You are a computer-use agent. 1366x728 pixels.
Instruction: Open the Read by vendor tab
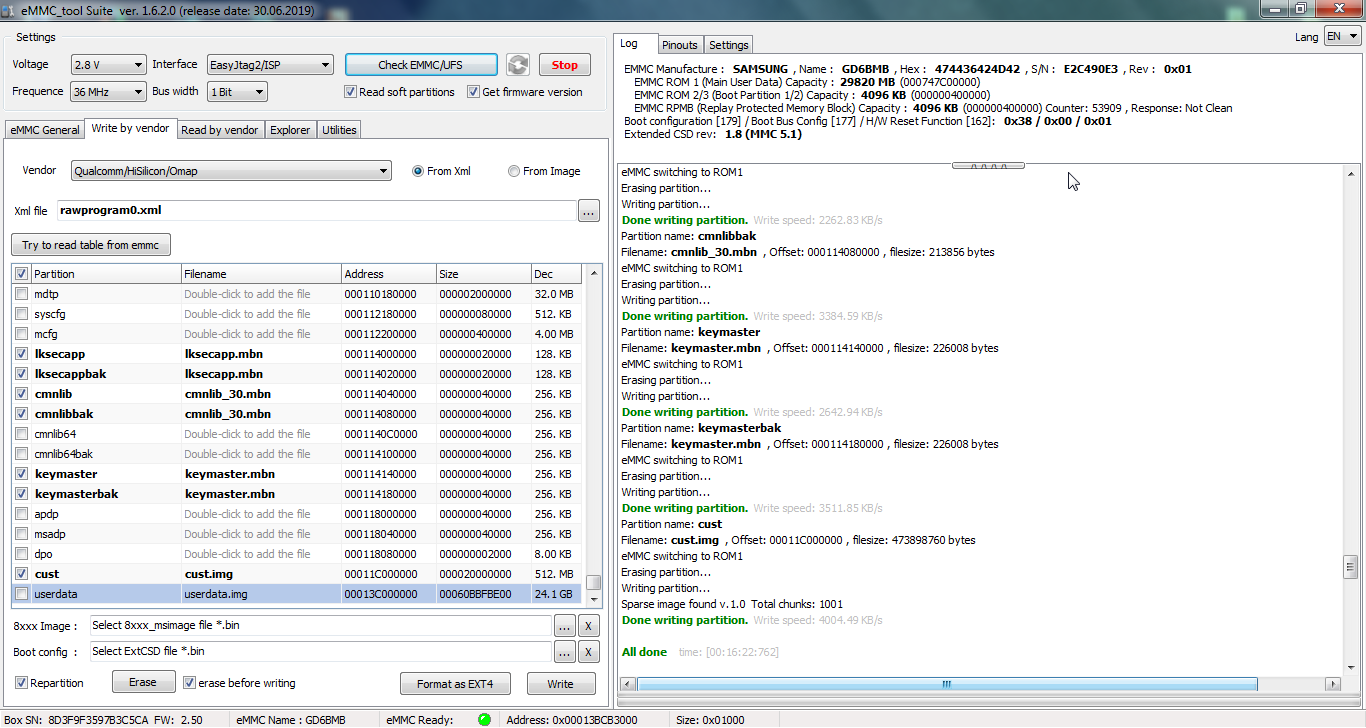tap(220, 130)
